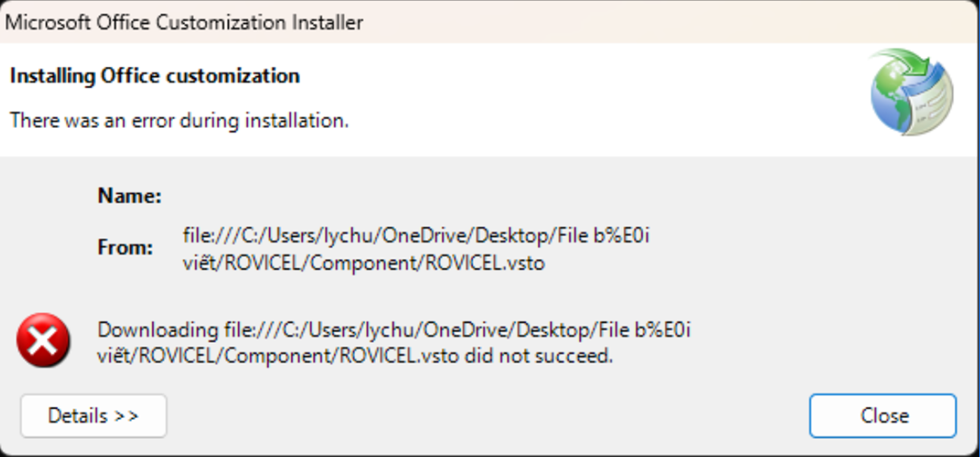
Task: Click the "Installing Office customization" heading
Action: [x=155, y=76]
